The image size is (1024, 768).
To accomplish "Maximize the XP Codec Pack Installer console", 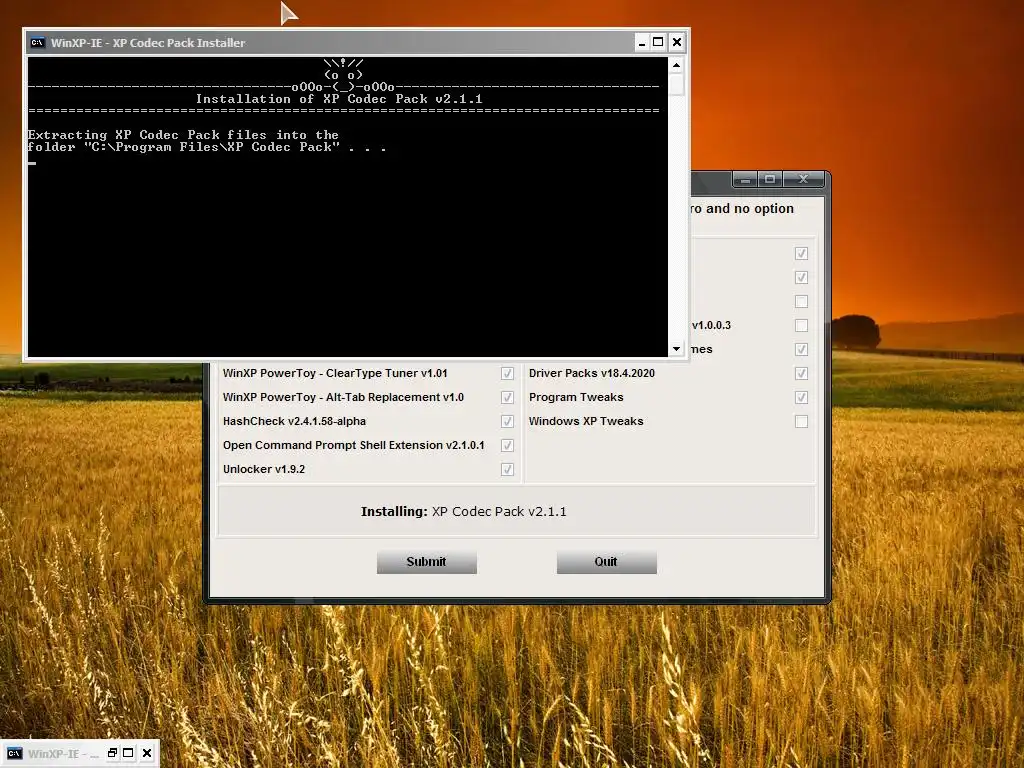I will point(658,42).
